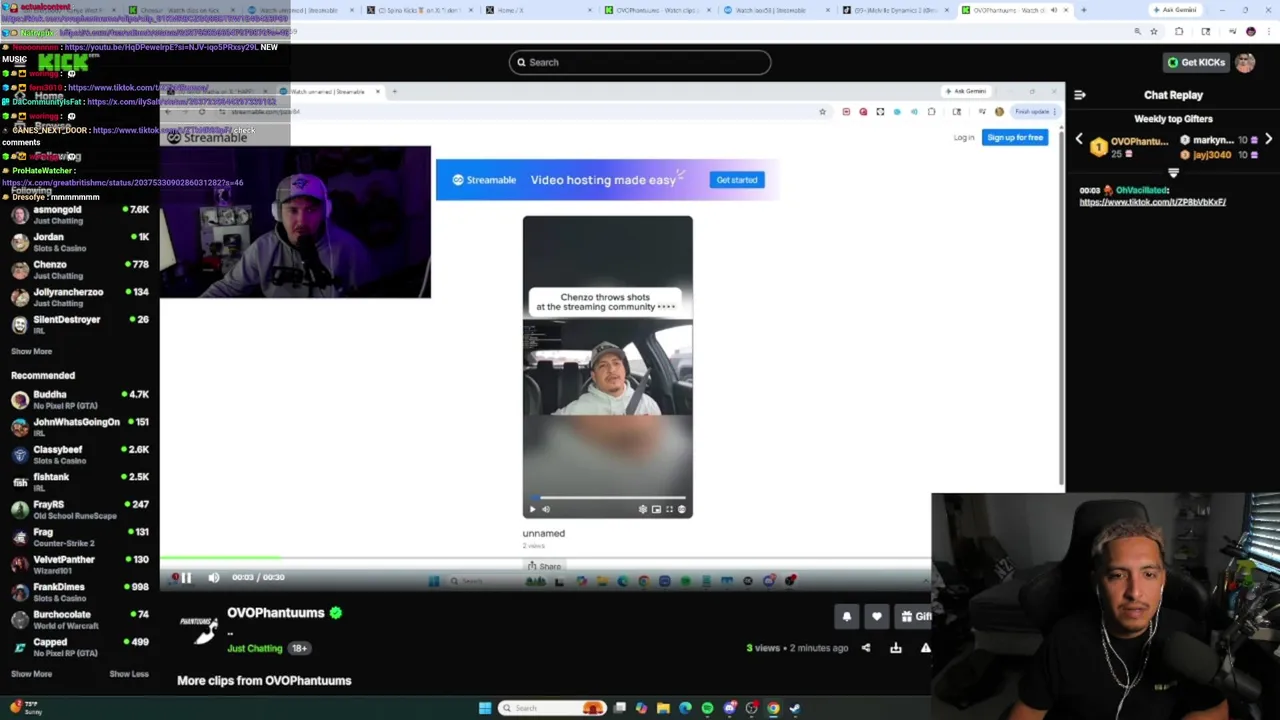Open fishtank IRL channel
The width and height of the screenshot is (1280, 720).
(80, 482)
